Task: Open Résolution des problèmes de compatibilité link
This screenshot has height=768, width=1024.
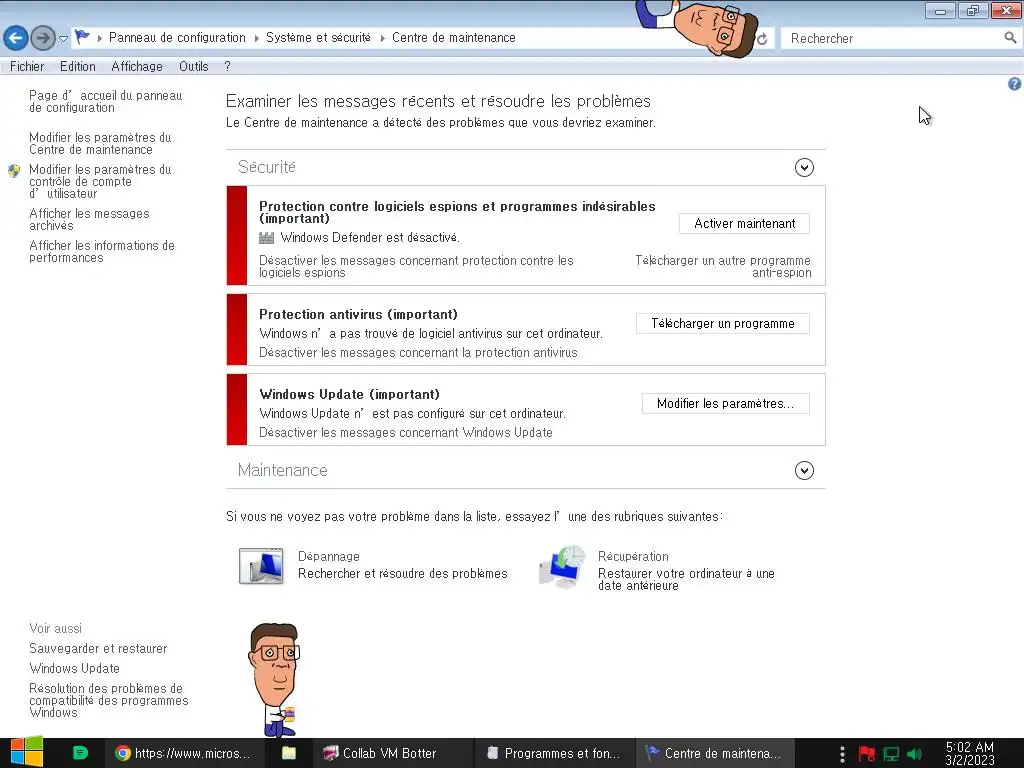Action: tap(108, 701)
